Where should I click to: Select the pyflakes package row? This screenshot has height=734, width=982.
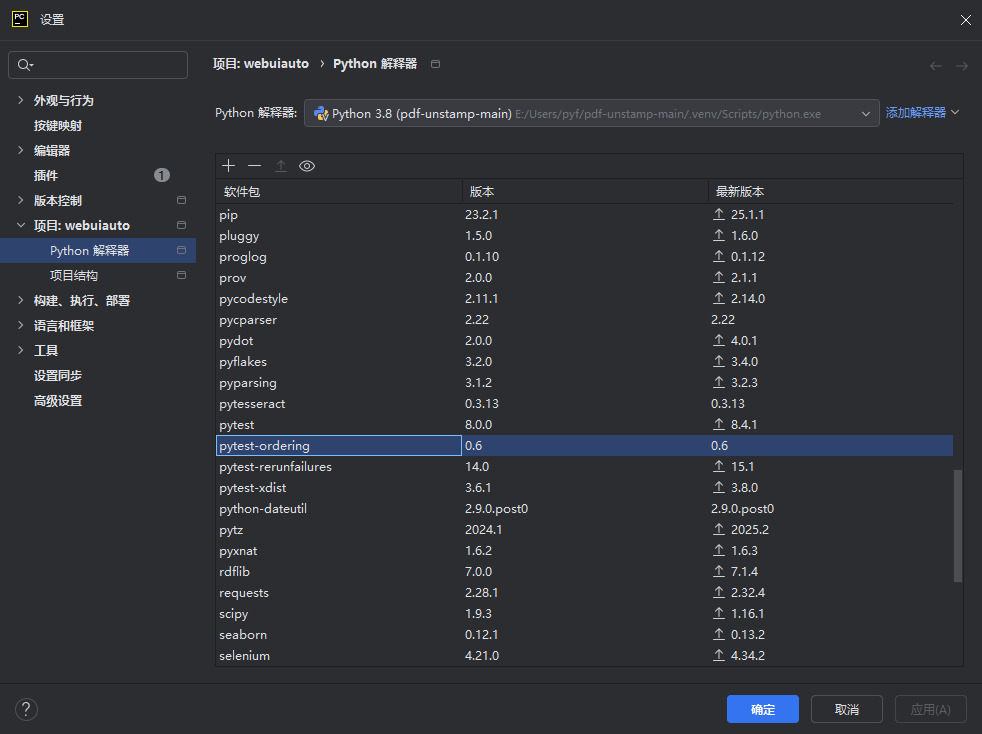pos(584,361)
